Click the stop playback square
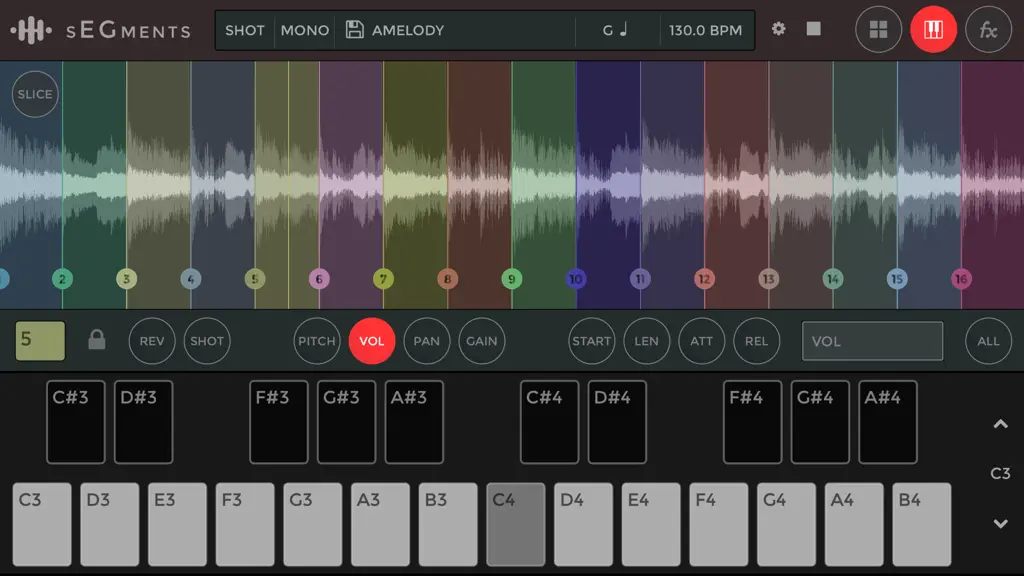 [x=814, y=29]
